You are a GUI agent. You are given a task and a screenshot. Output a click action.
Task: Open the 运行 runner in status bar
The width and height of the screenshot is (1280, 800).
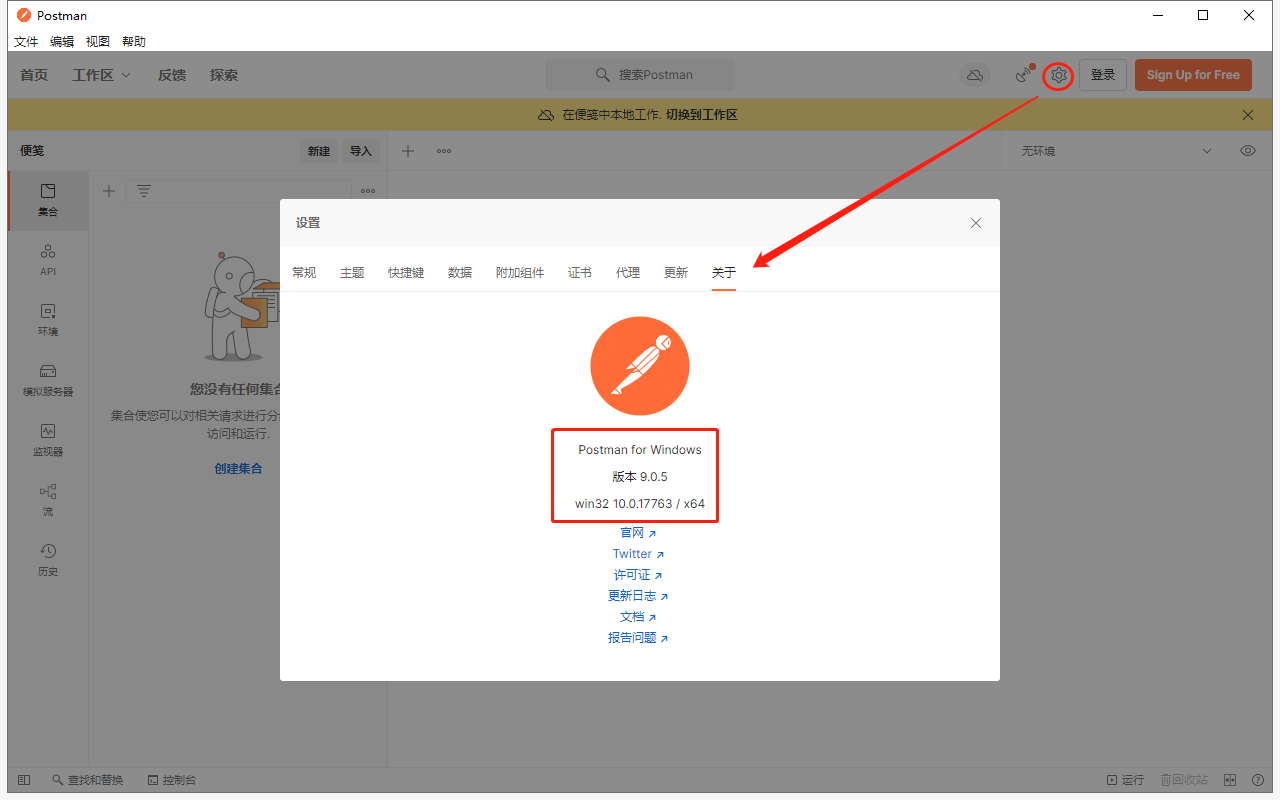[1125, 780]
